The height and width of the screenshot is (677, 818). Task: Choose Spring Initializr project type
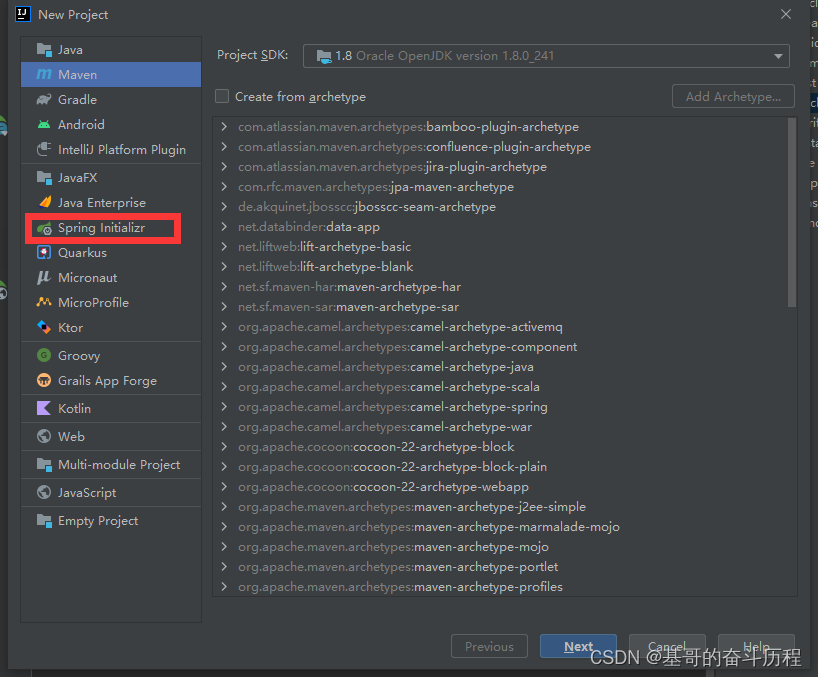111,228
